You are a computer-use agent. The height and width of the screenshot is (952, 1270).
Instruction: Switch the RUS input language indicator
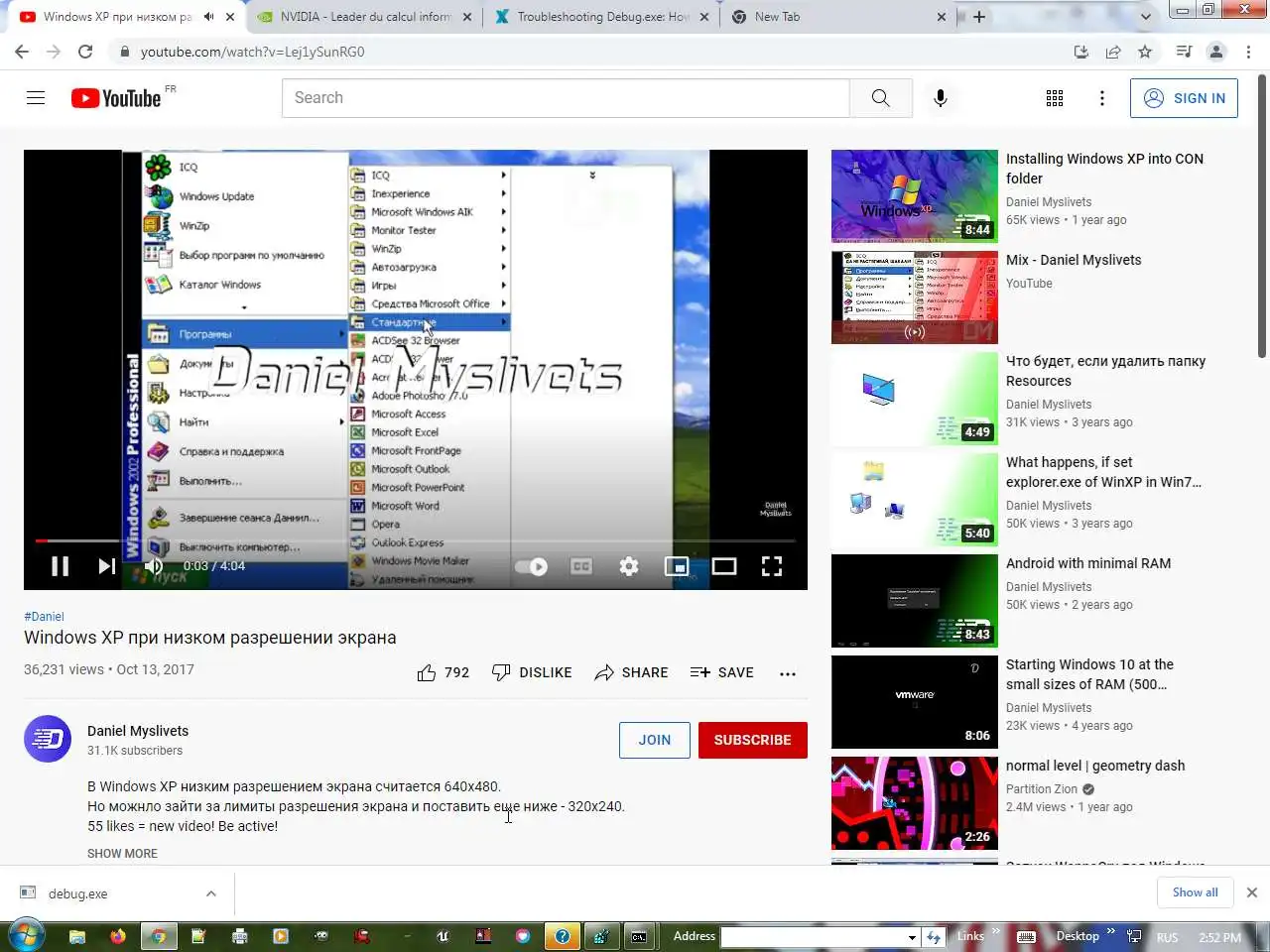(1168, 937)
